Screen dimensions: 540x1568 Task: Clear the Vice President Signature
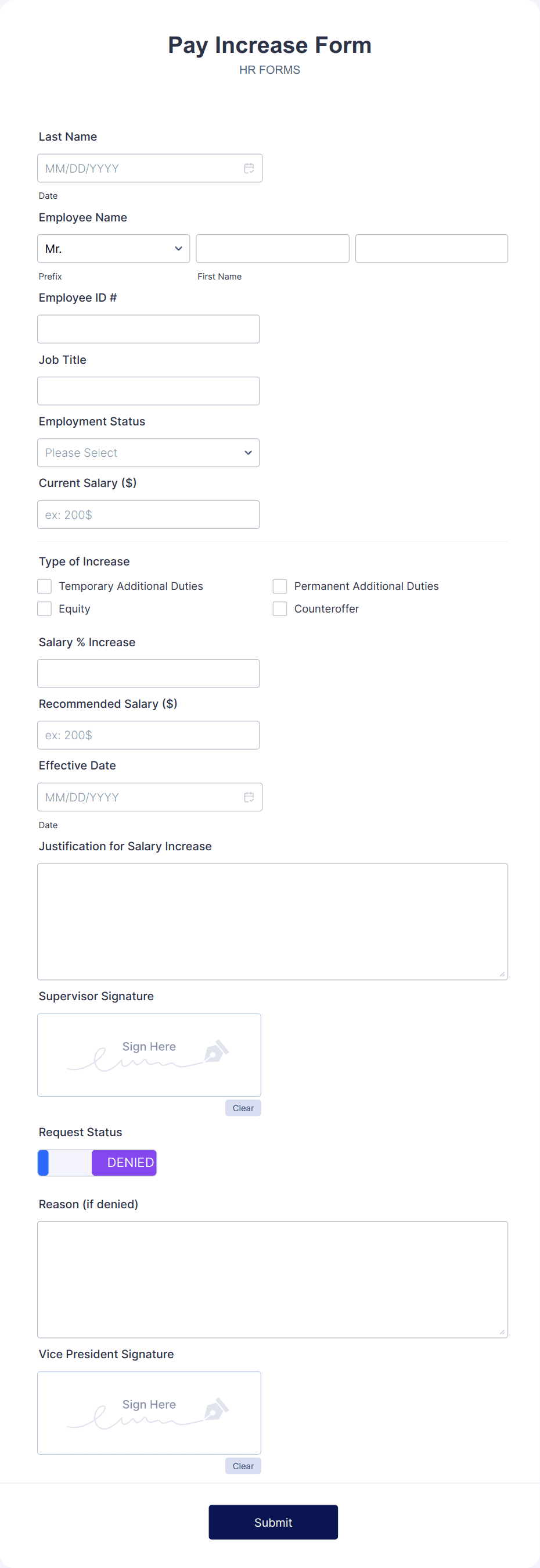243,1466
